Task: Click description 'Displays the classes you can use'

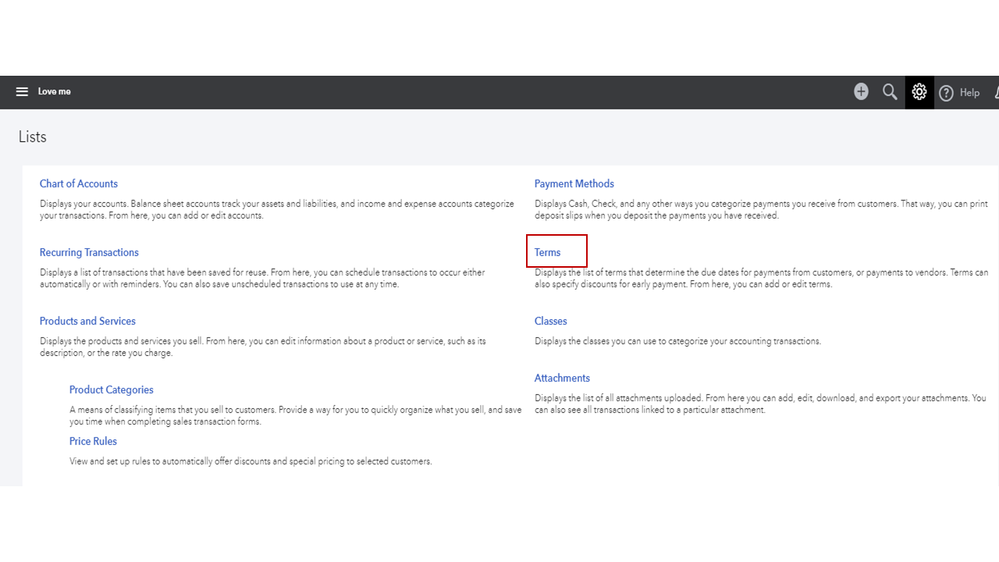Action: (x=677, y=342)
